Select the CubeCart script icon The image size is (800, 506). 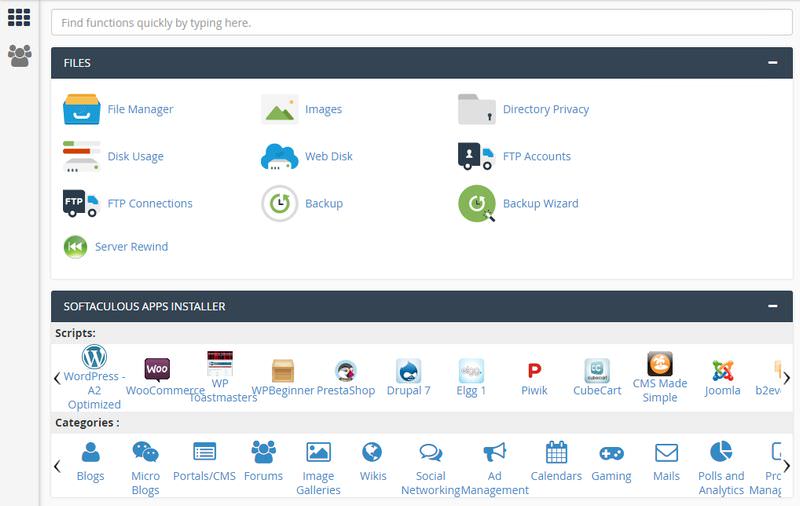(x=597, y=371)
